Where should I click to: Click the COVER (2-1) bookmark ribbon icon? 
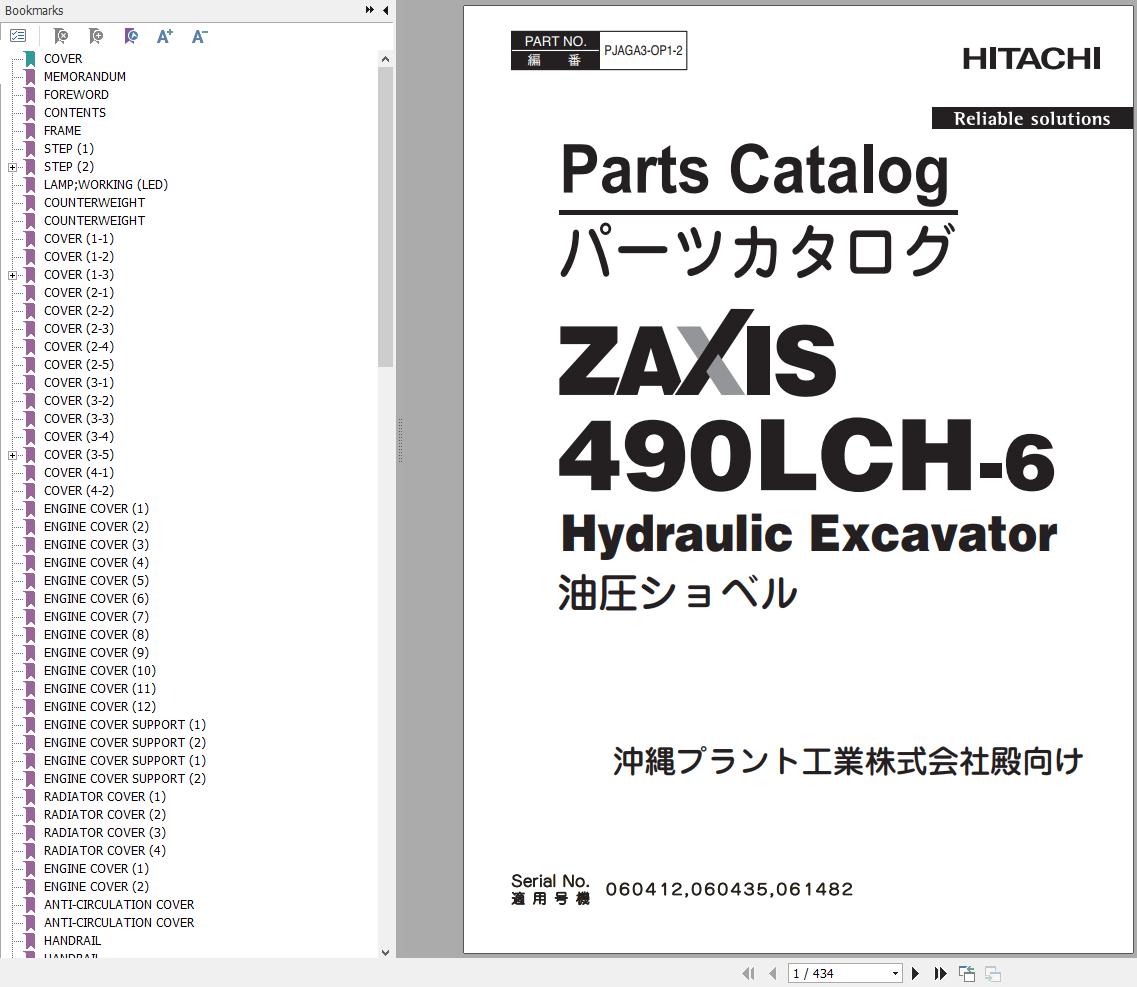click(30, 293)
